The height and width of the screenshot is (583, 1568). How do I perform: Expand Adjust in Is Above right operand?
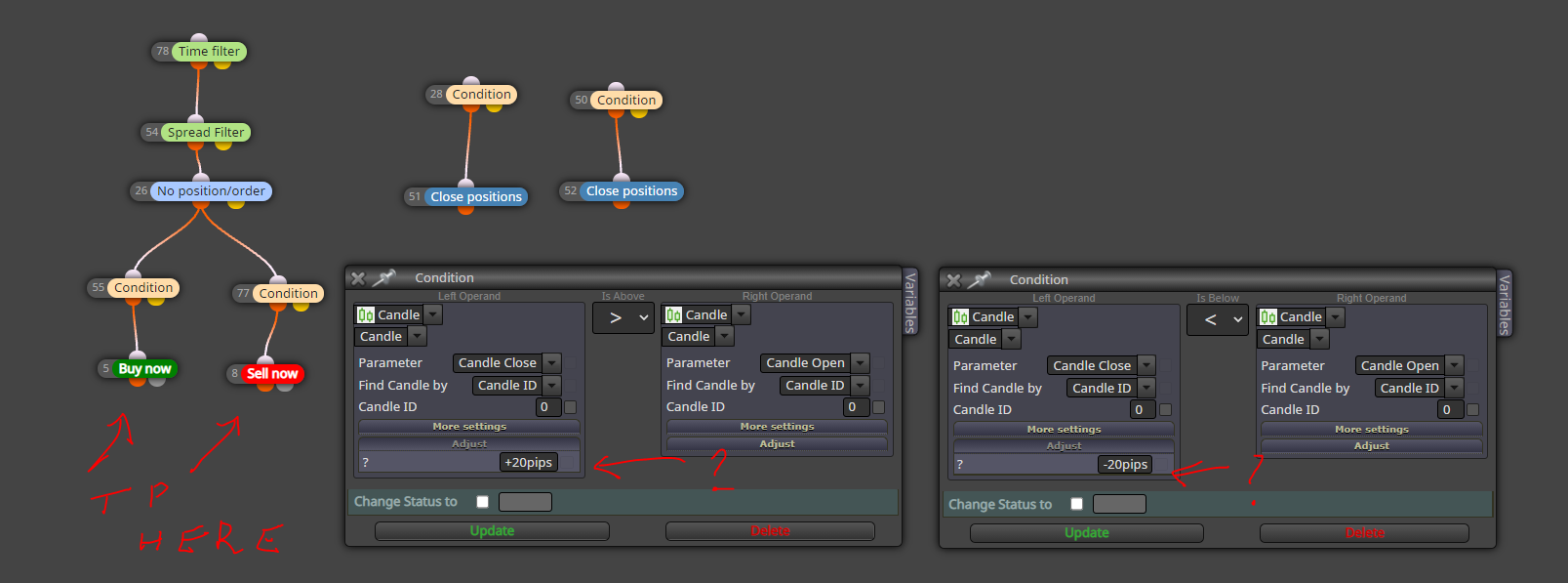(x=777, y=443)
